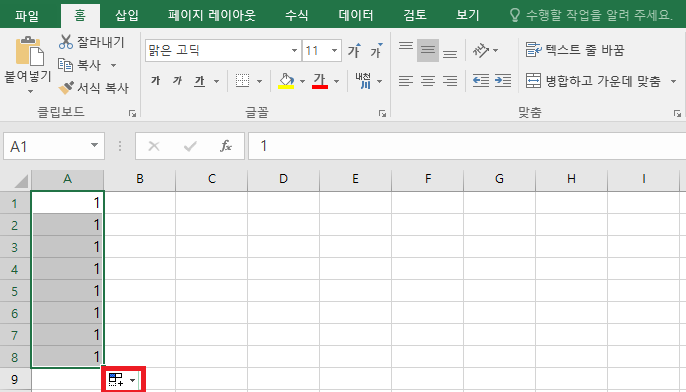Click the text orientation icon
The height and width of the screenshot is (392, 686).
point(481,50)
